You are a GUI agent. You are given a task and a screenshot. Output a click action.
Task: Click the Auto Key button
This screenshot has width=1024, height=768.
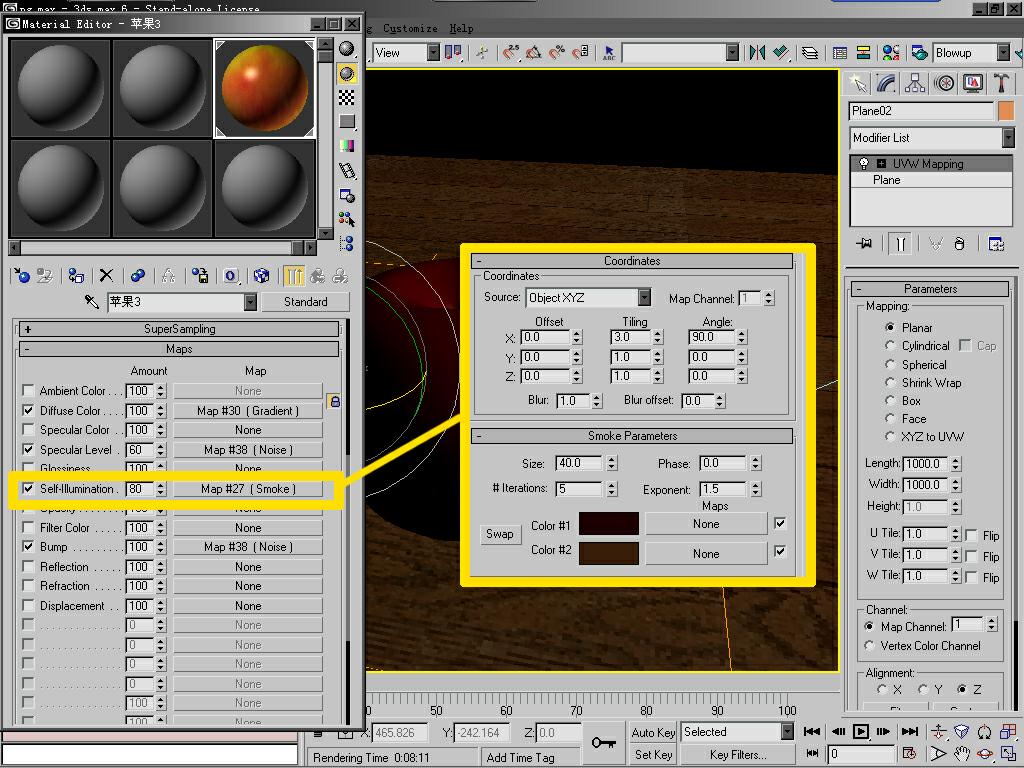(653, 733)
